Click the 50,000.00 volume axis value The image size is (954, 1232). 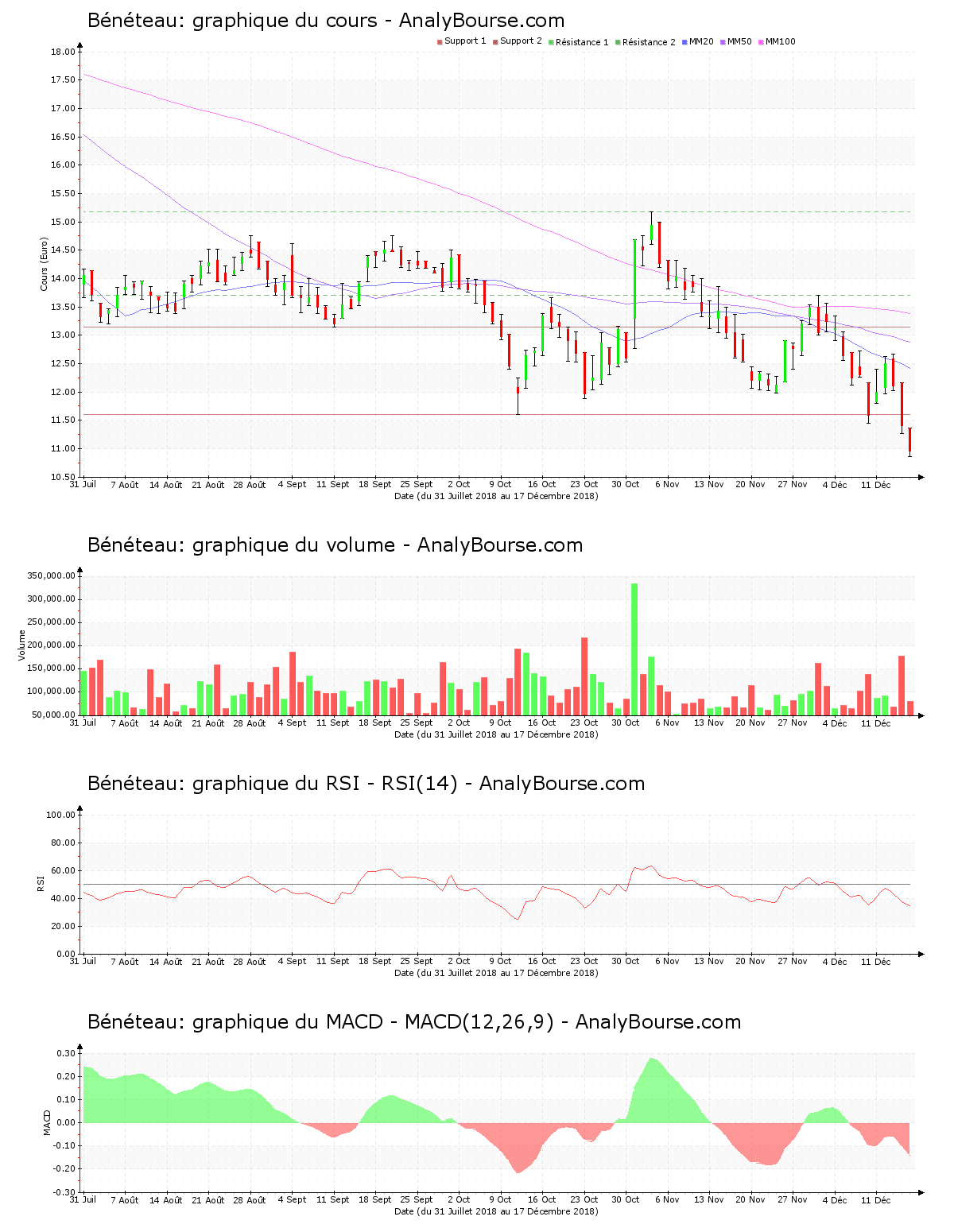coord(53,715)
